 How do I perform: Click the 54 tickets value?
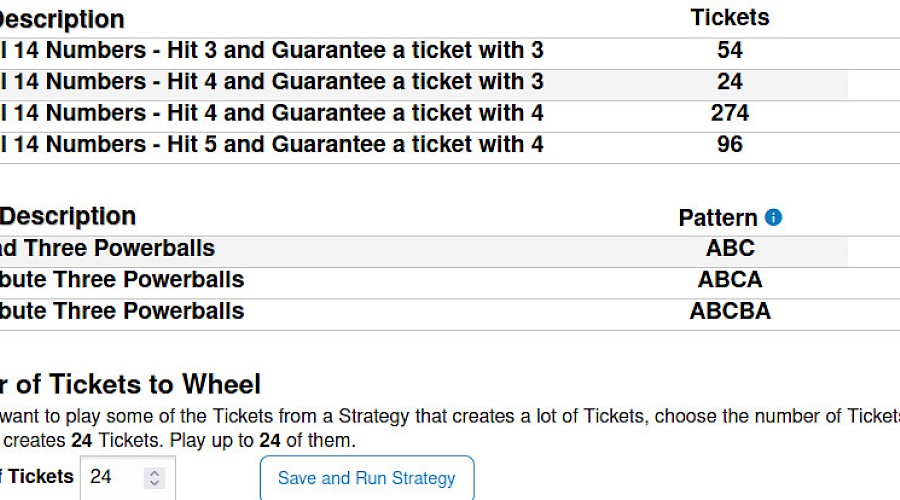[730, 50]
